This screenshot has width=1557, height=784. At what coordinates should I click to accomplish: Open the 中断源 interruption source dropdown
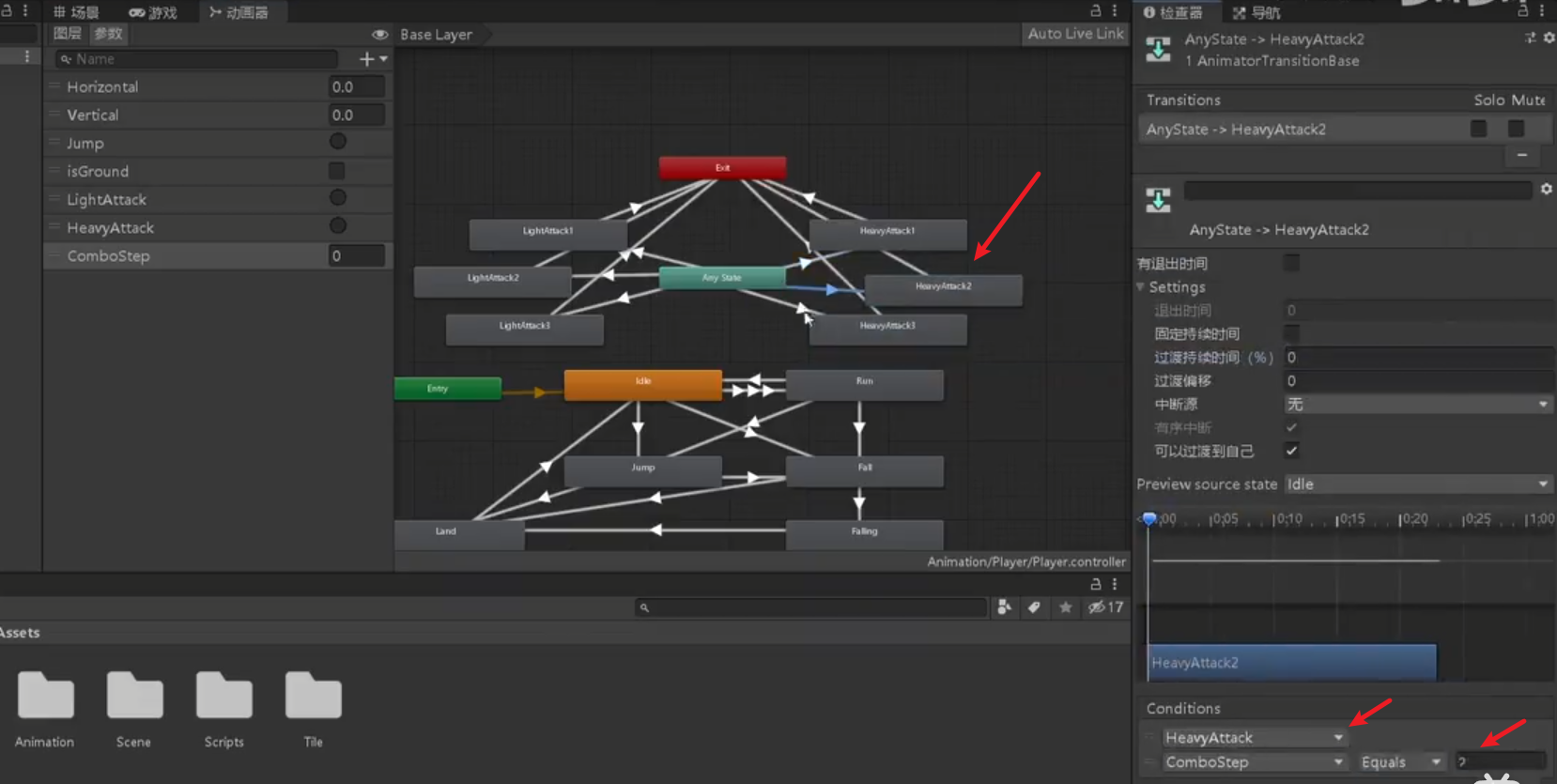tap(1418, 405)
